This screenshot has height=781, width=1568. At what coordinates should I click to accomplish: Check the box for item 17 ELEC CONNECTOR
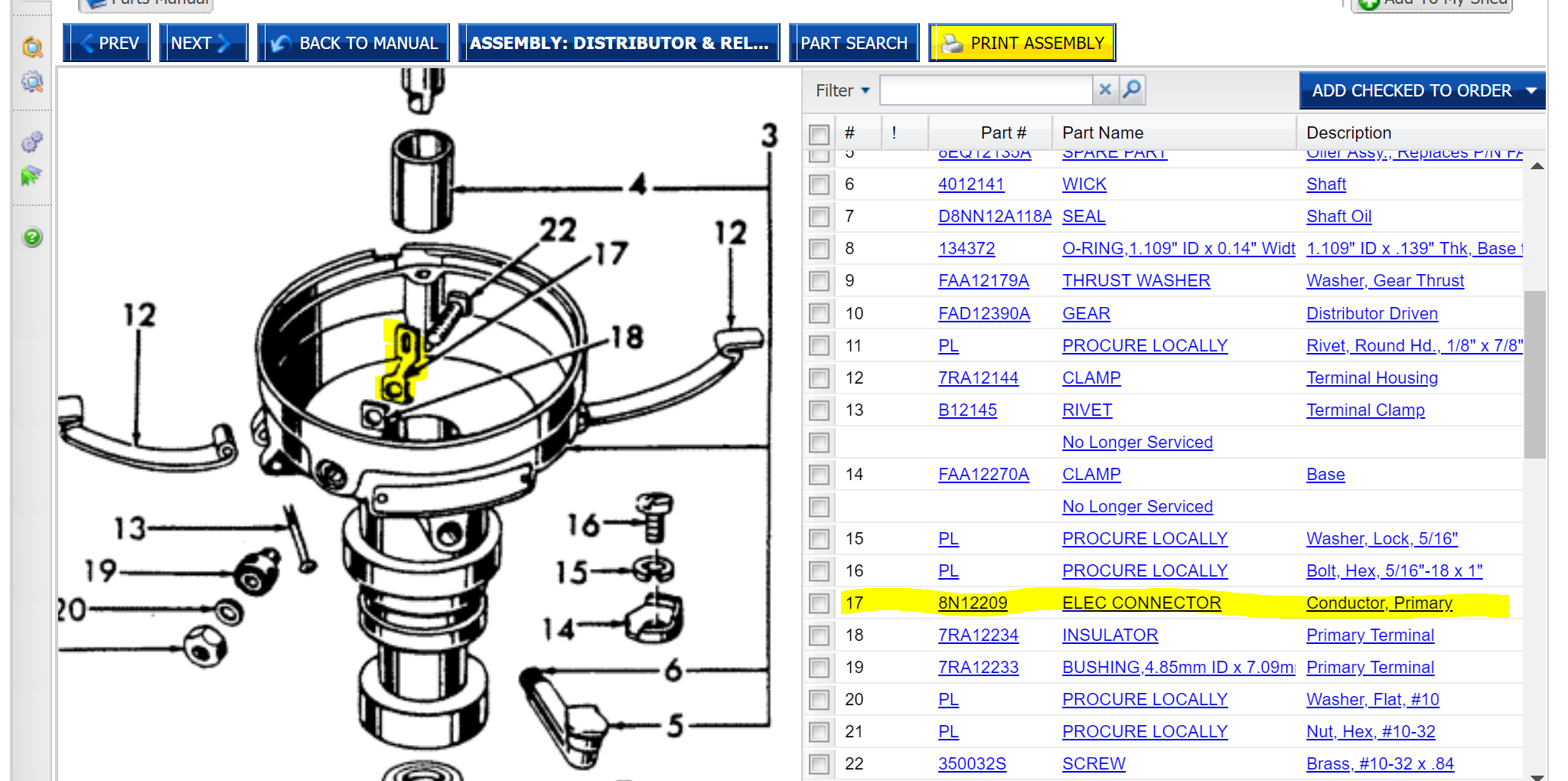(819, 603)
